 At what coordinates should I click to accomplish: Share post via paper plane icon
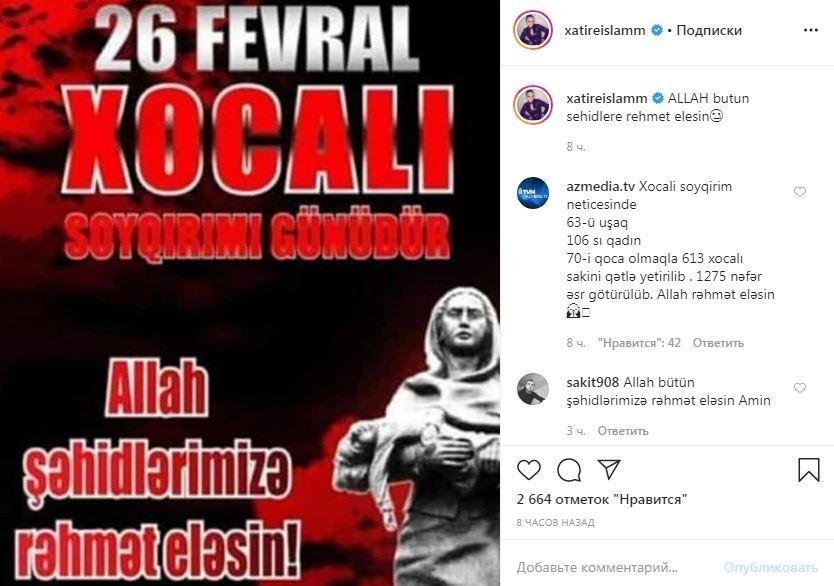coord(609,469)
